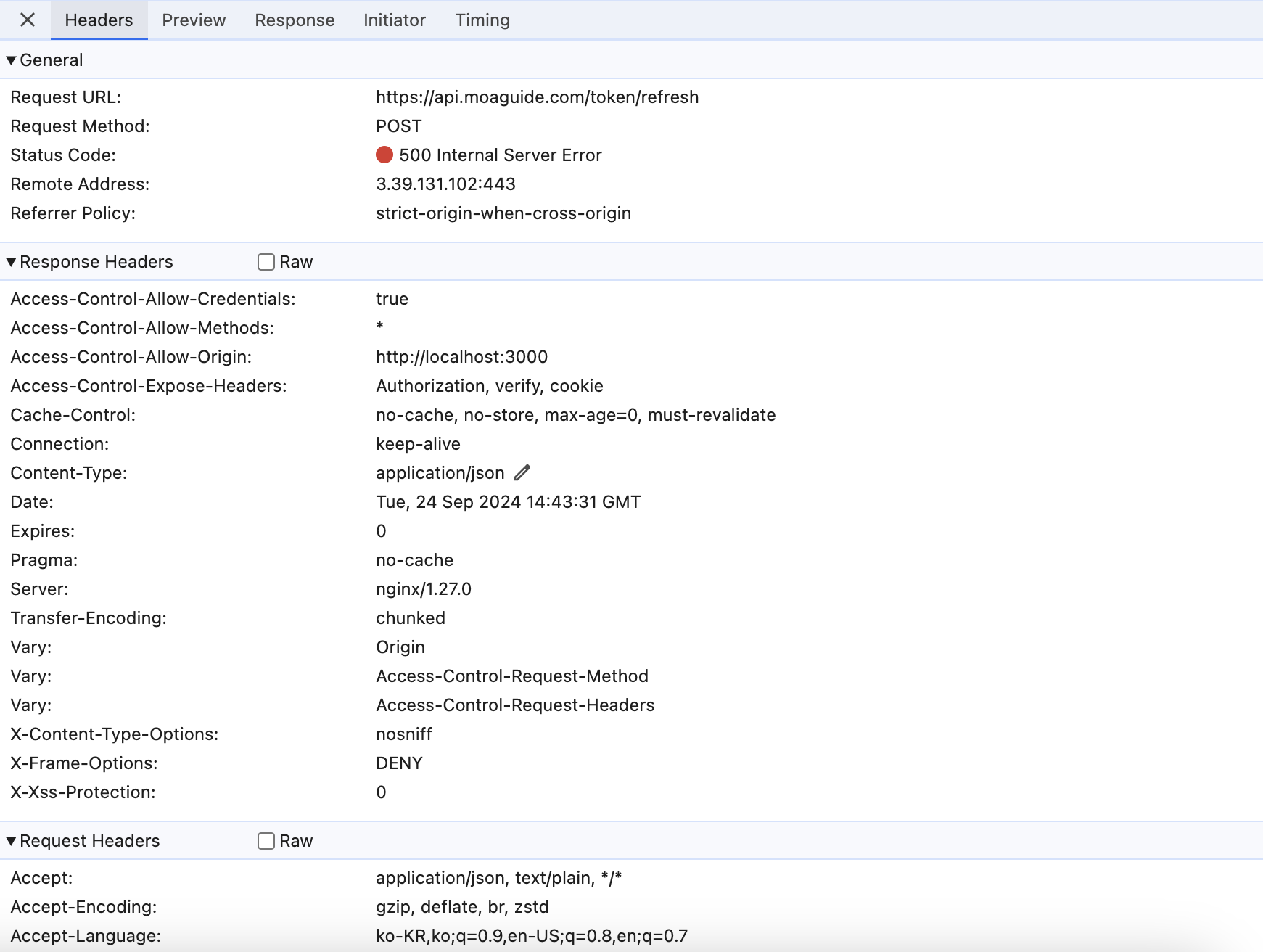Viewport: 1263px width, 952px height.
Task: Click the Status Code label
Action: click(63, 155)
